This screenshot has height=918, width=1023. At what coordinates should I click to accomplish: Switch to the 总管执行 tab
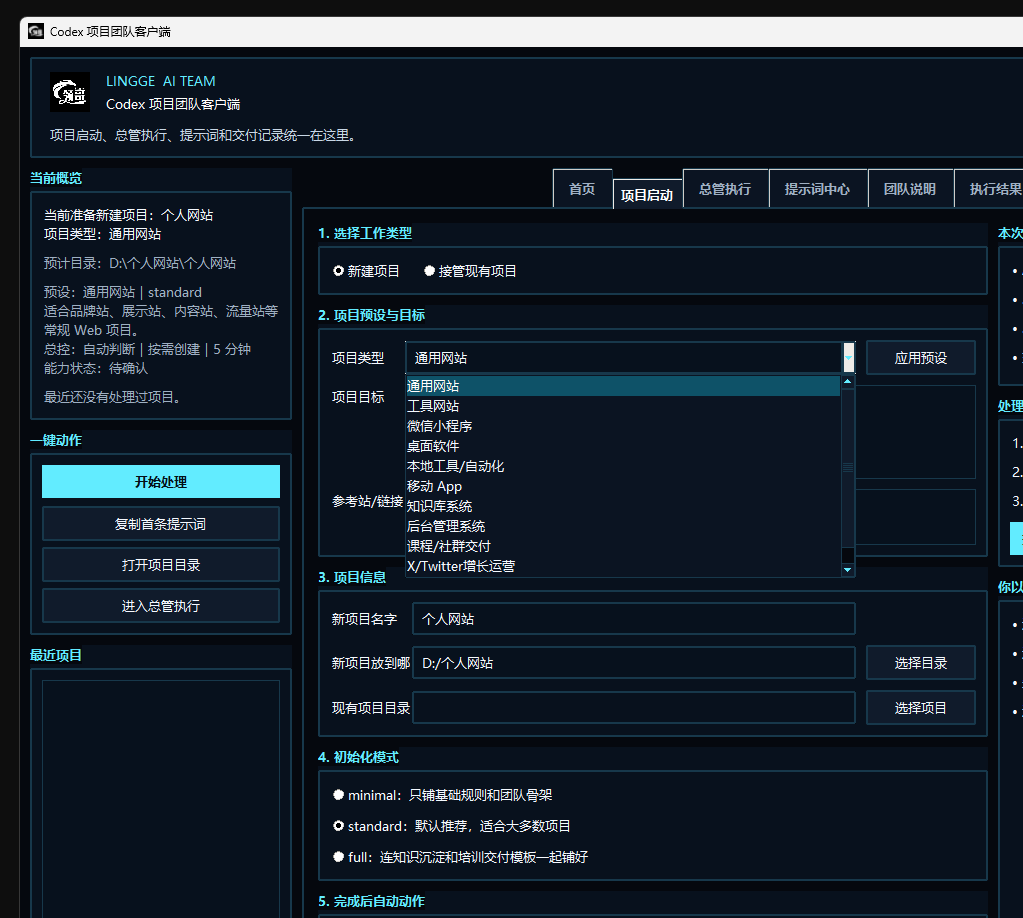(x=725, y=189)
